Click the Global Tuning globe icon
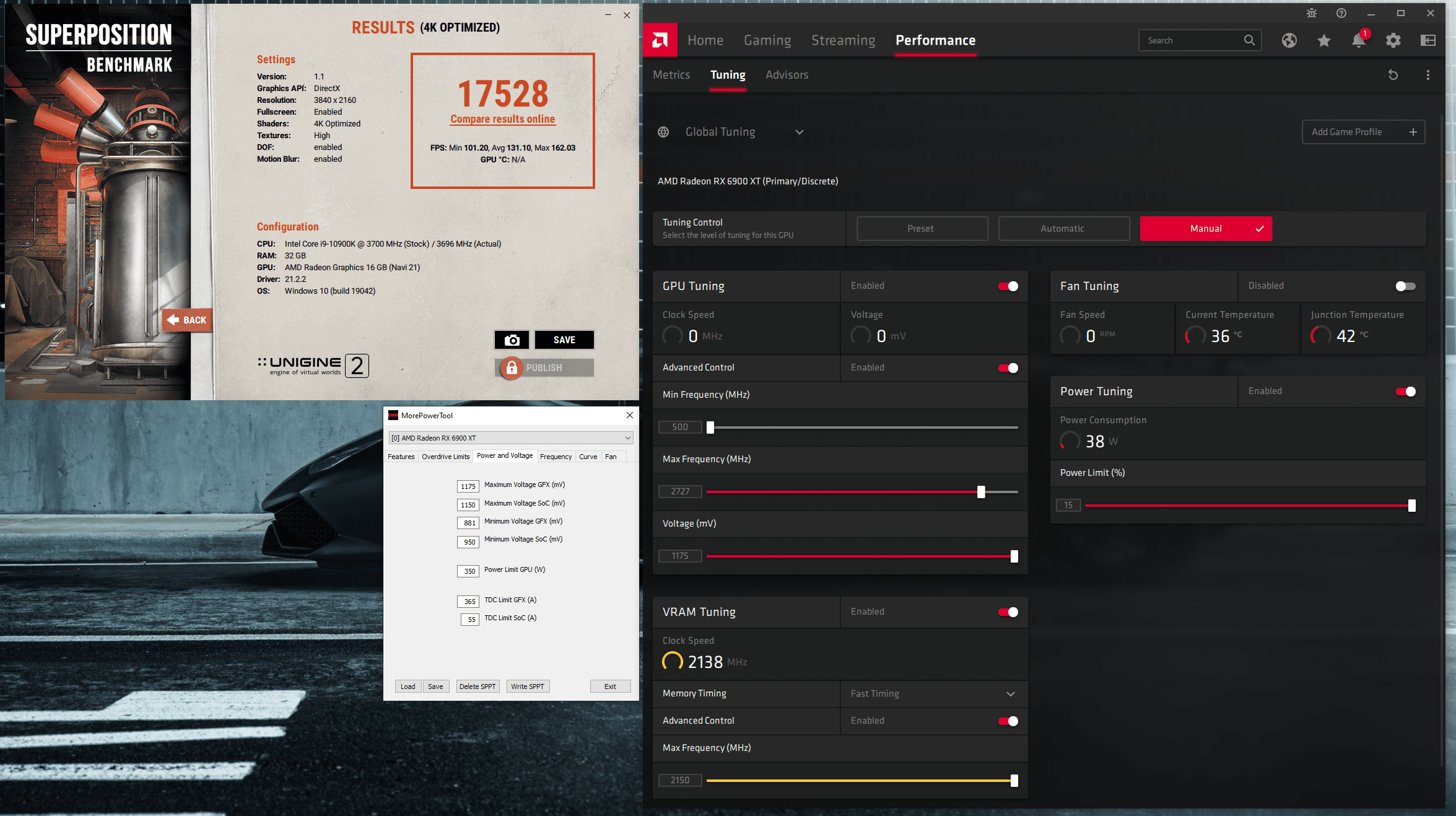Screen dimensions: 1456x816 tap(663, 132)
